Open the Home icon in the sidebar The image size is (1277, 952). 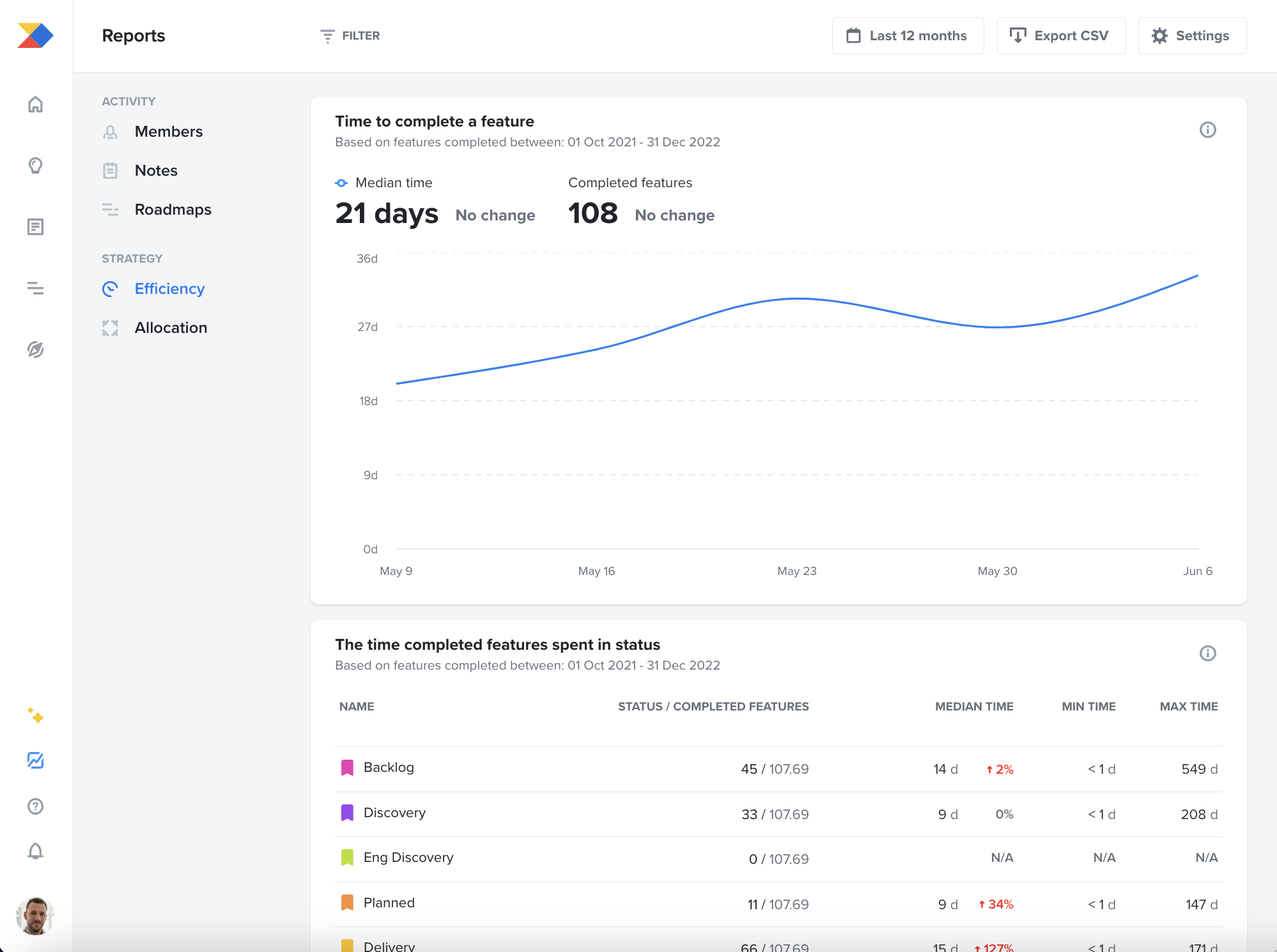[x=36, y=104]
